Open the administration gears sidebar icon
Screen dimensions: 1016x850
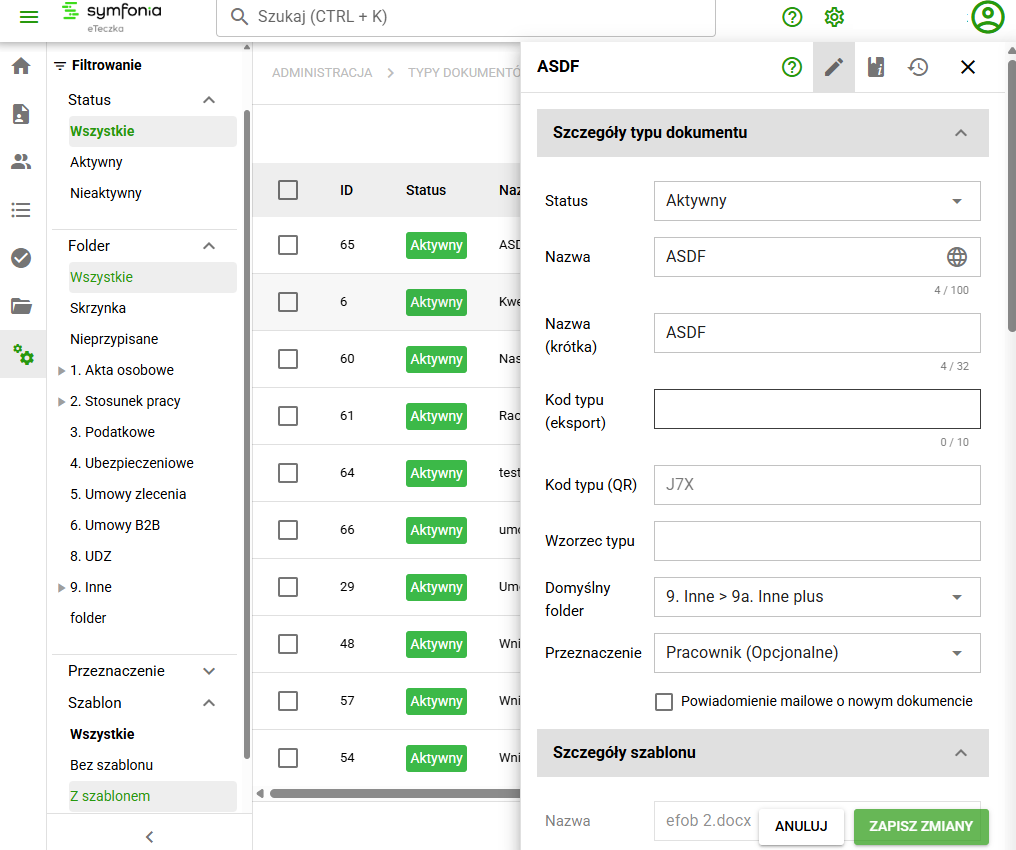(x=23, y=354)
